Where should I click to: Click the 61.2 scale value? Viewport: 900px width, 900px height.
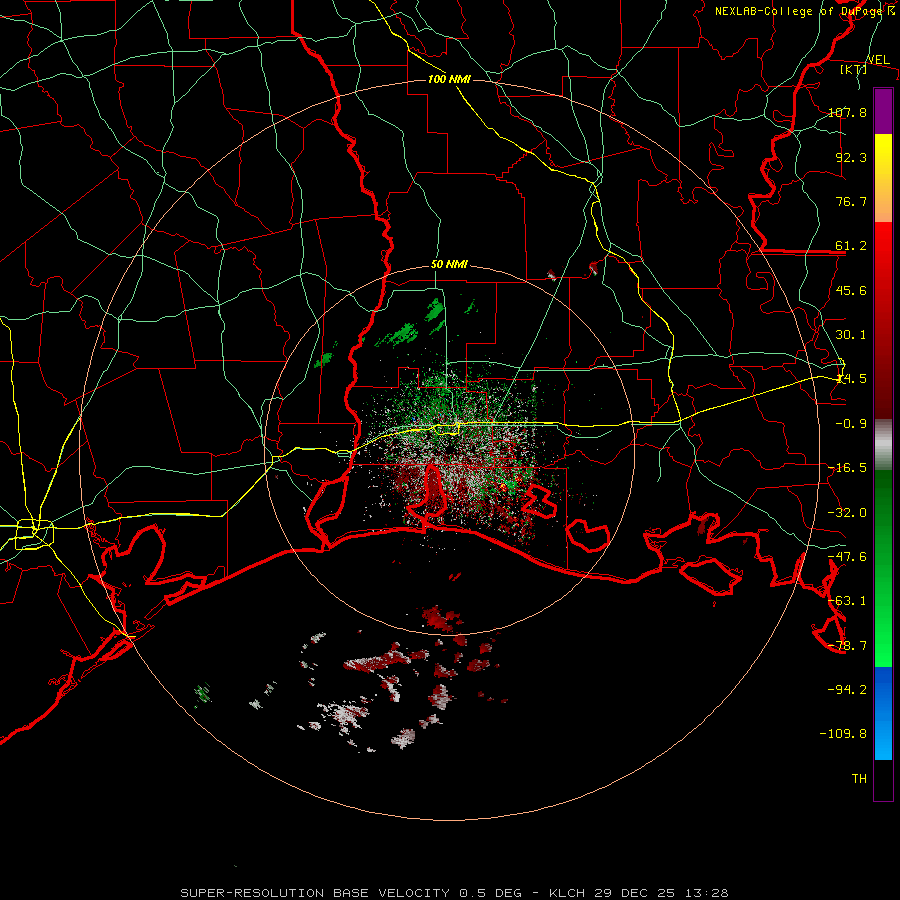click(x=851, y=246)
